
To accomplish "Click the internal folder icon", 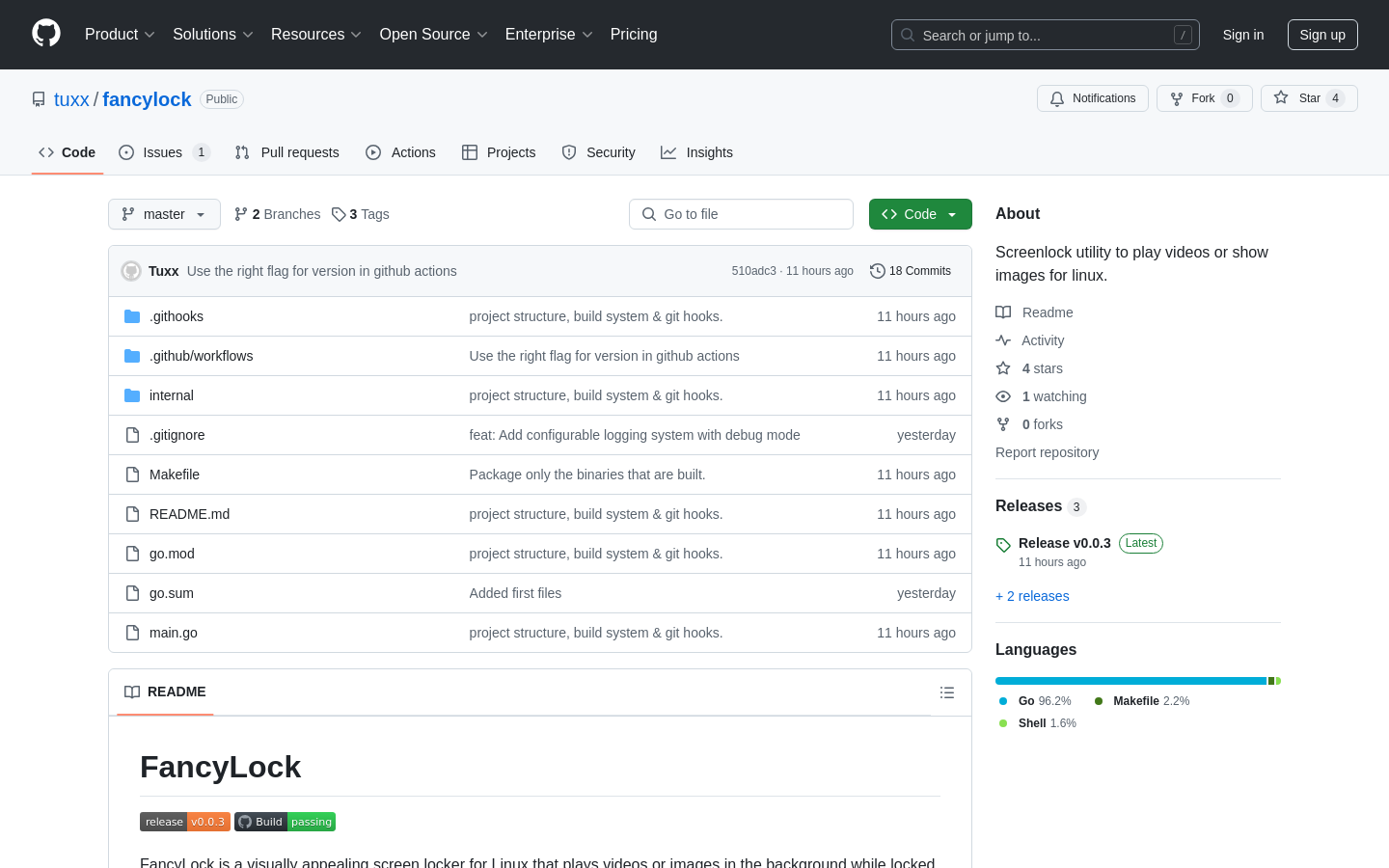I will pos(132,395).
